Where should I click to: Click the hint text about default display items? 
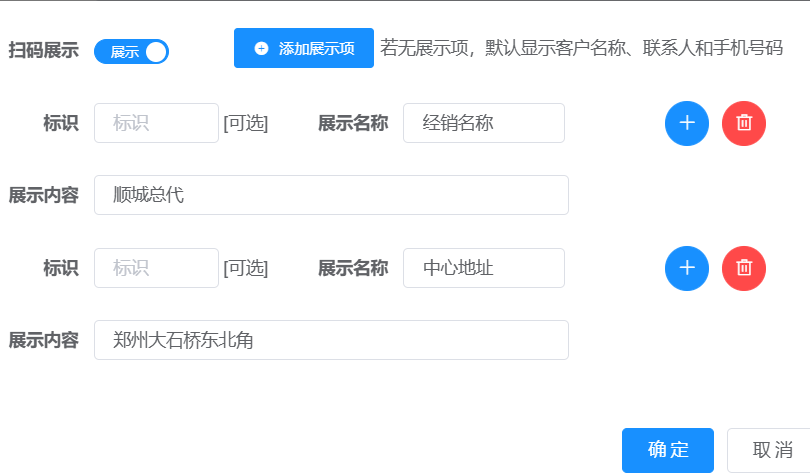[x=582, y=48]
